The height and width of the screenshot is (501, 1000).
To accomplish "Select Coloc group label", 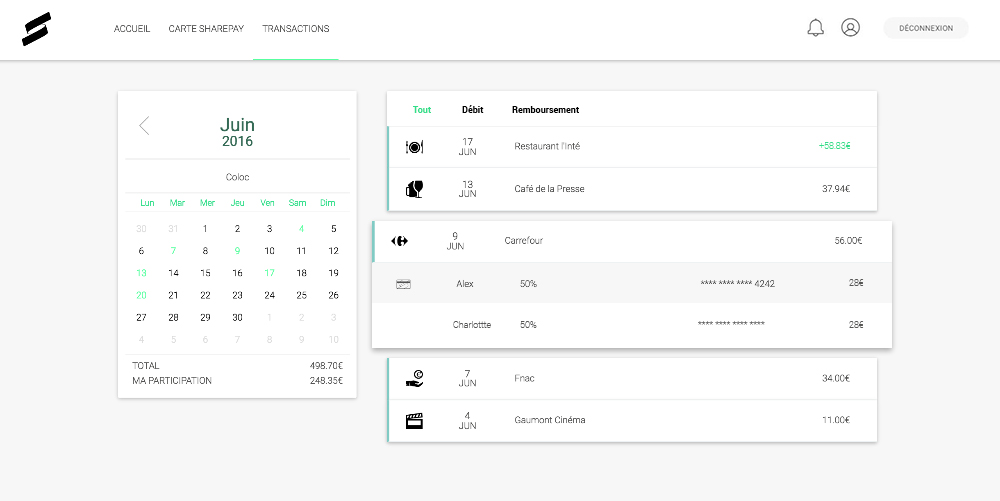I will coord(237,177).
